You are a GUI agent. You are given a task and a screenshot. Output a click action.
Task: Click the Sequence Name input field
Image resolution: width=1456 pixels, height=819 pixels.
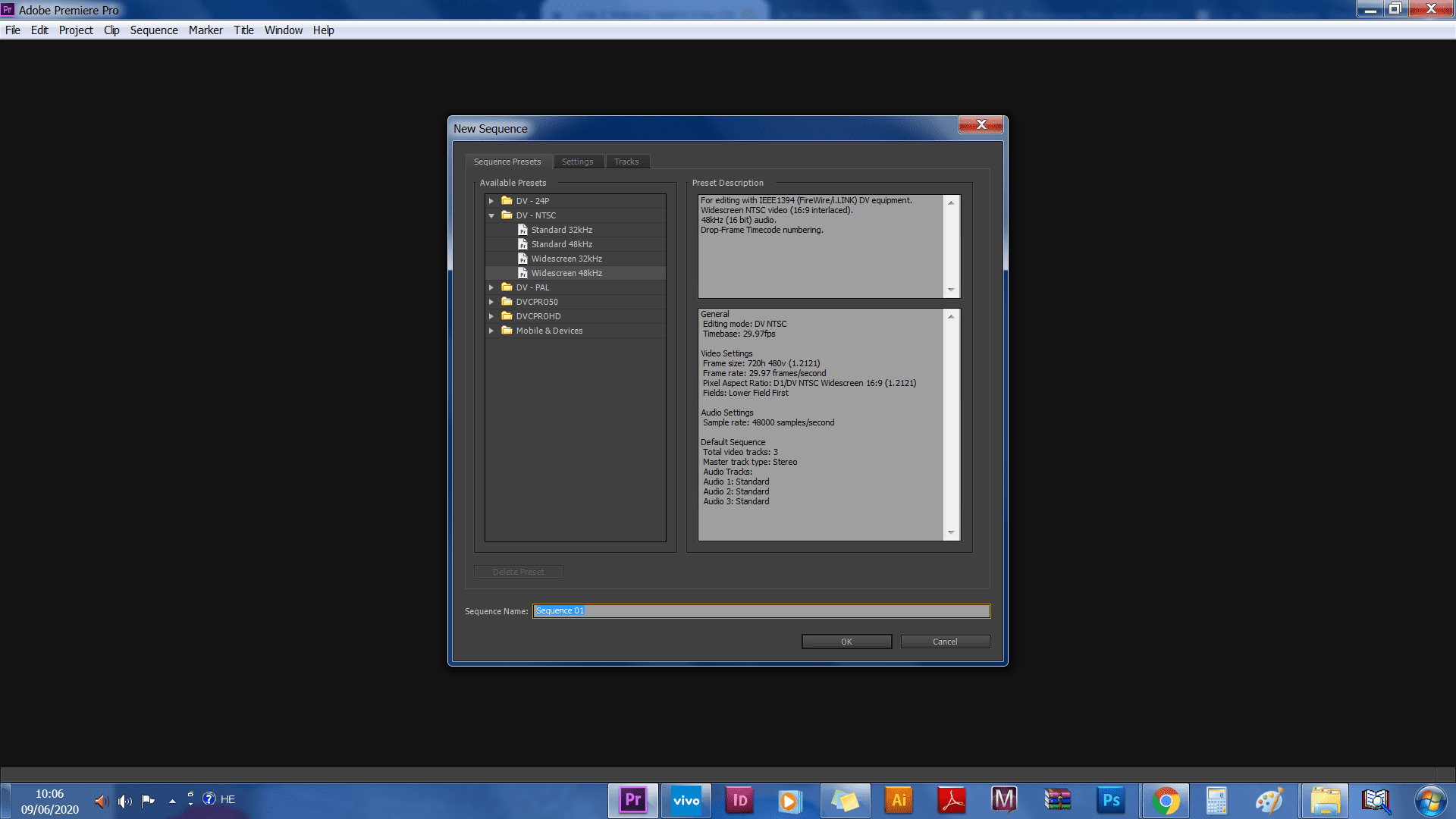[761, 611]
